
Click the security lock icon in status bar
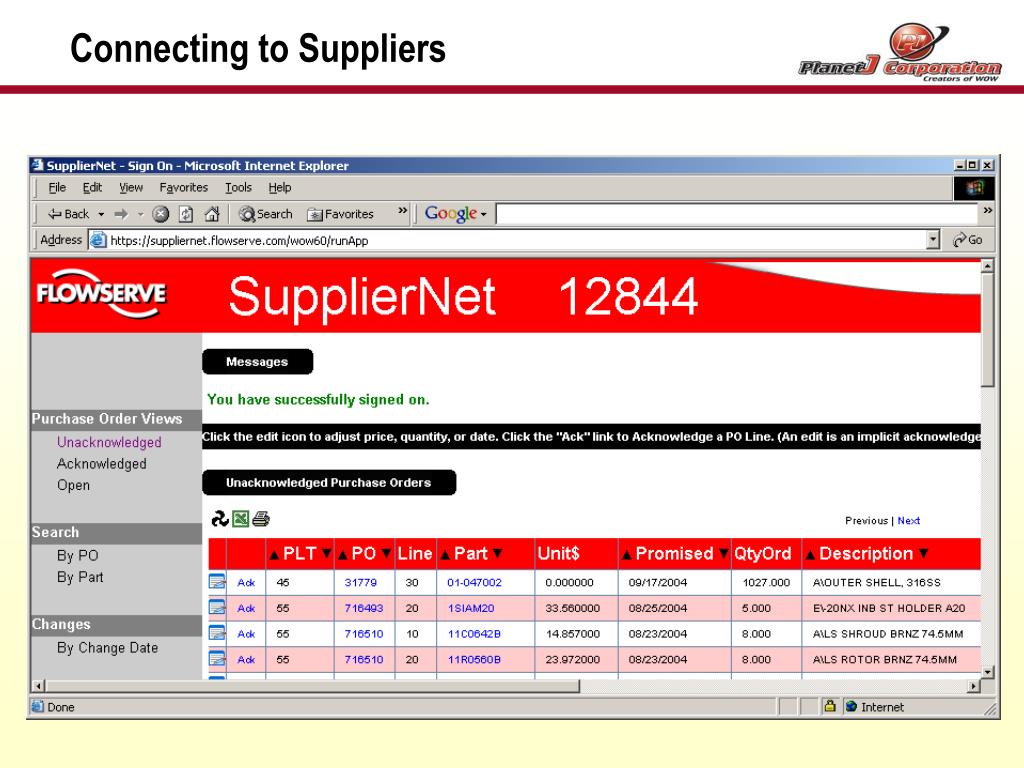(829, 706)
